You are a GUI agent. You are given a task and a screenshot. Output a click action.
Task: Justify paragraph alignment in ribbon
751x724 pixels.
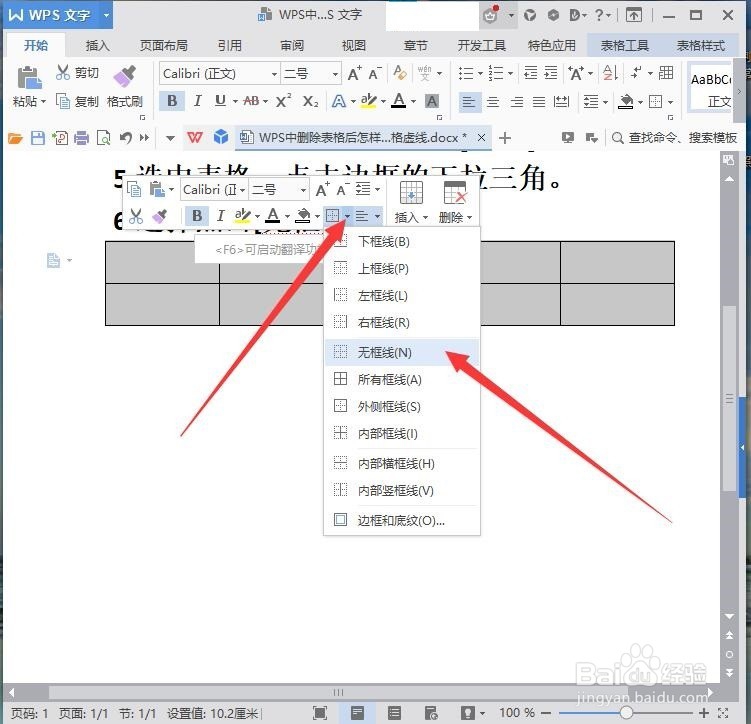click(539, 102)
